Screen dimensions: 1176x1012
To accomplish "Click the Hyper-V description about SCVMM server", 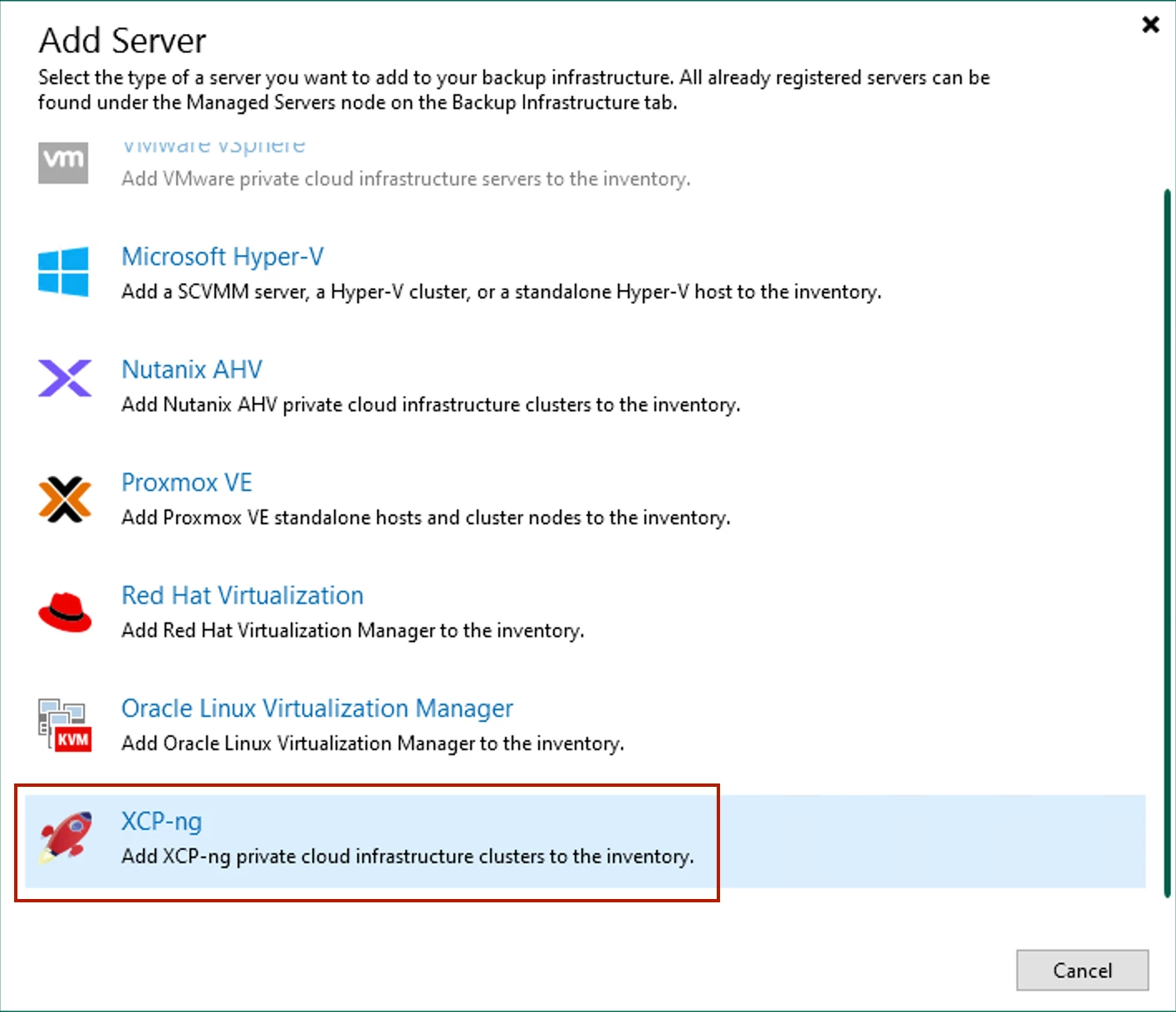I will click(x=501, y=292).
